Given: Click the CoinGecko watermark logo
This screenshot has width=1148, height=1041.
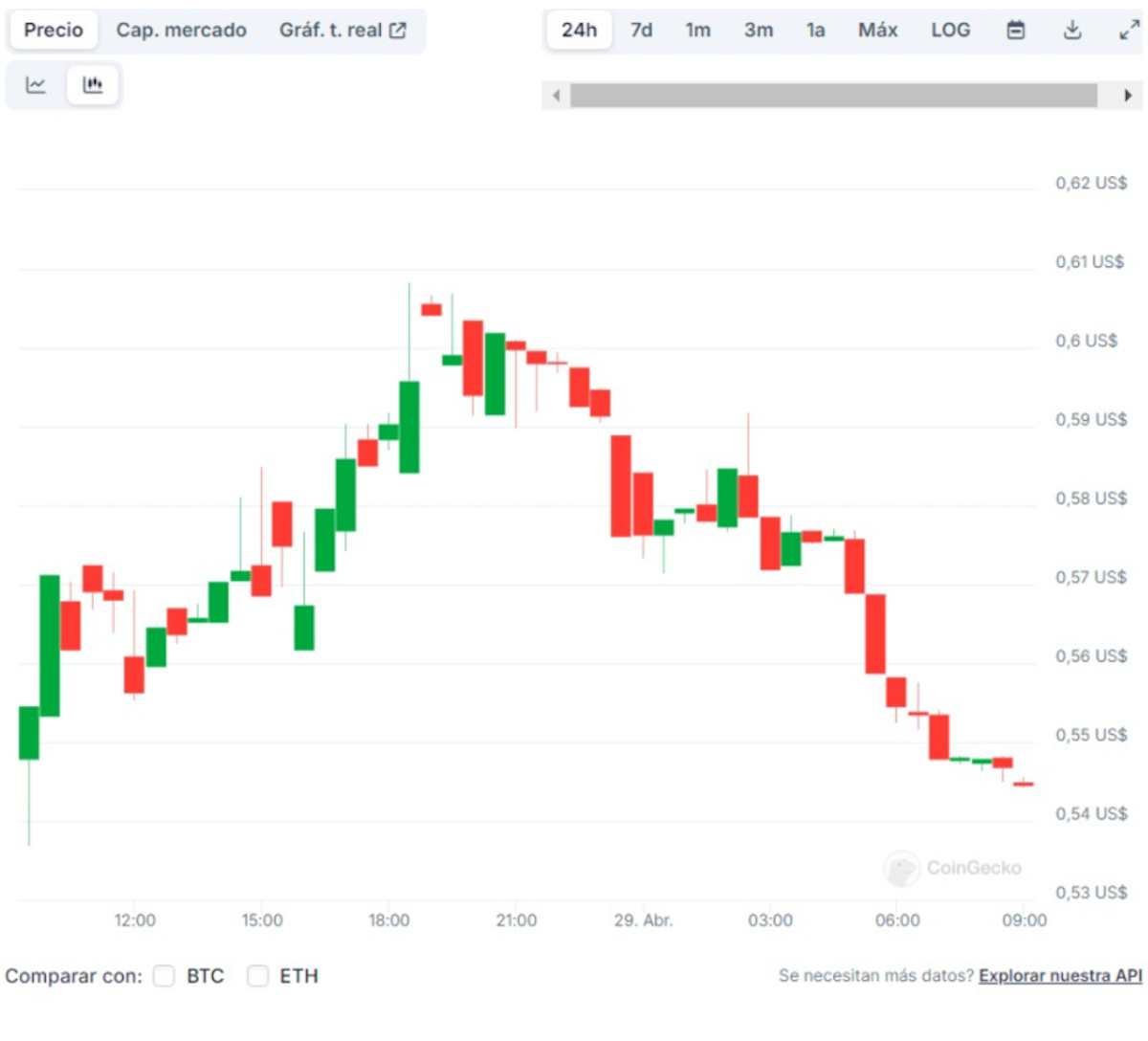Looking at the screenshot, I should click(900, 869).
